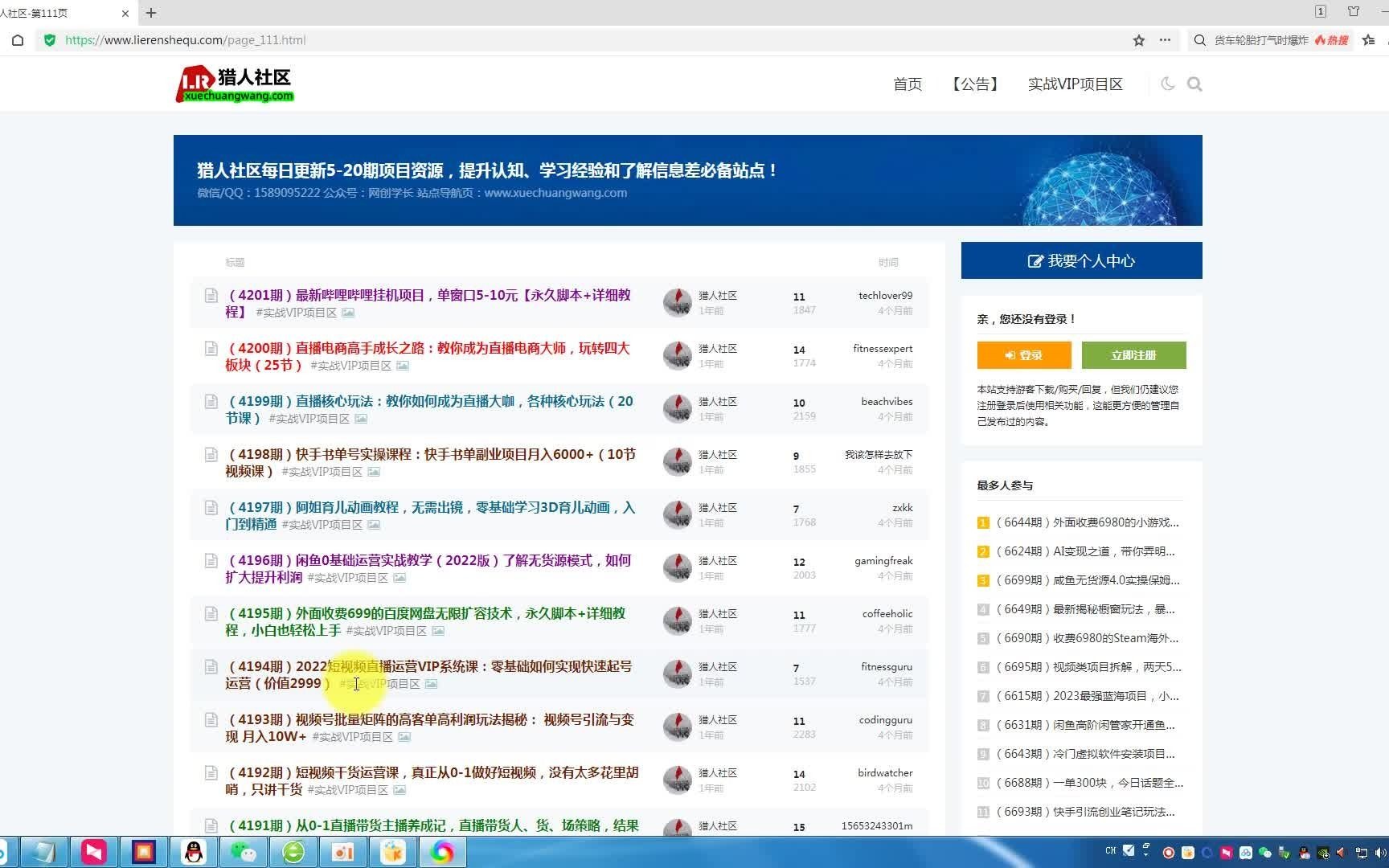Screen dimensions: 1389x868
Task: Open sidebar item (6690期) 收费6980的Steam
Action: point(1088,638)
